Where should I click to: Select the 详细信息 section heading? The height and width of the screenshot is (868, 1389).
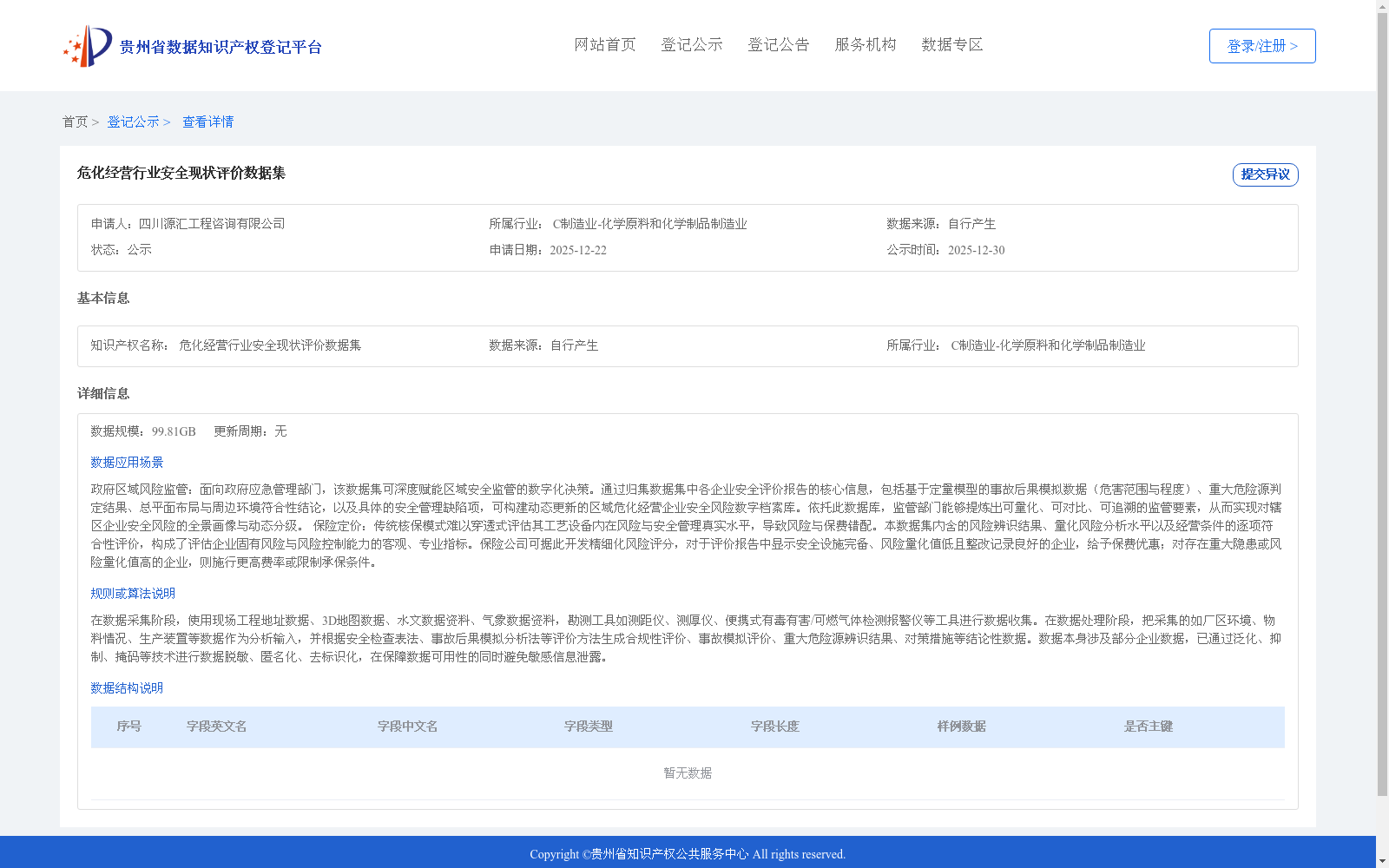pyautogui.click(x=103, y=394)
